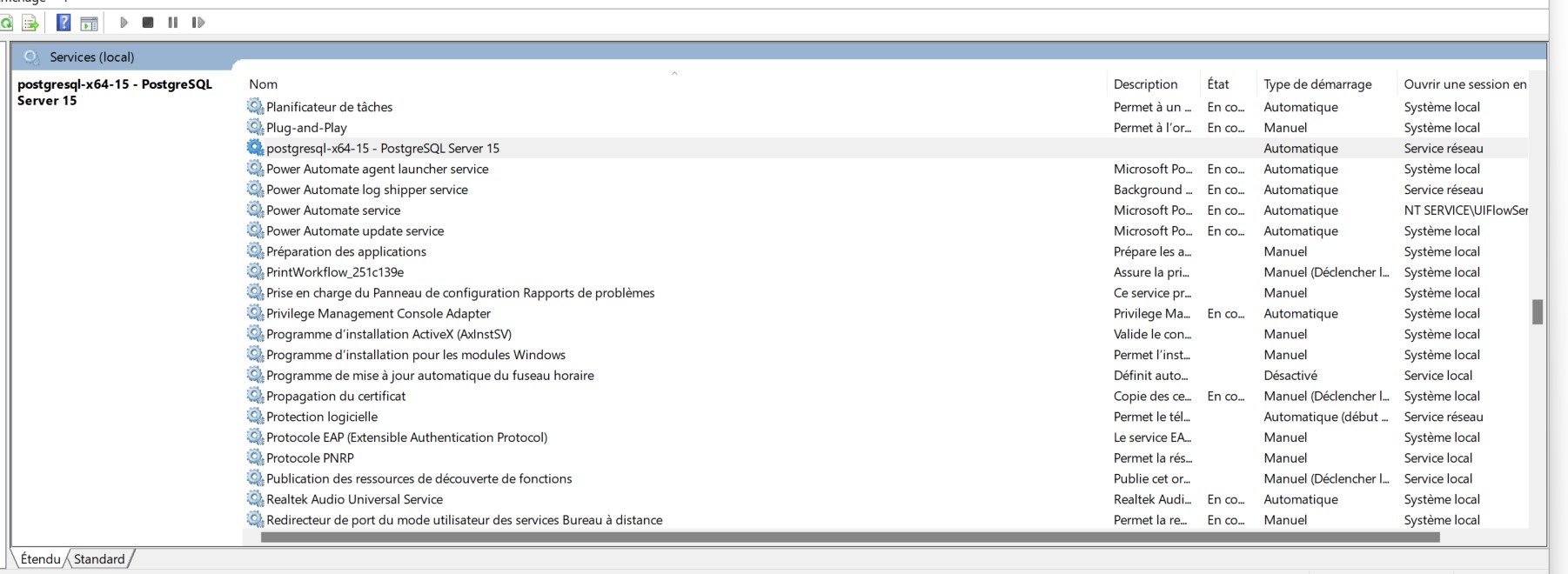The height and width of the screenshot is (574, 1568).
Task: Sort by the État column header
Action: pyautogui.click(x=1217, y=84)
